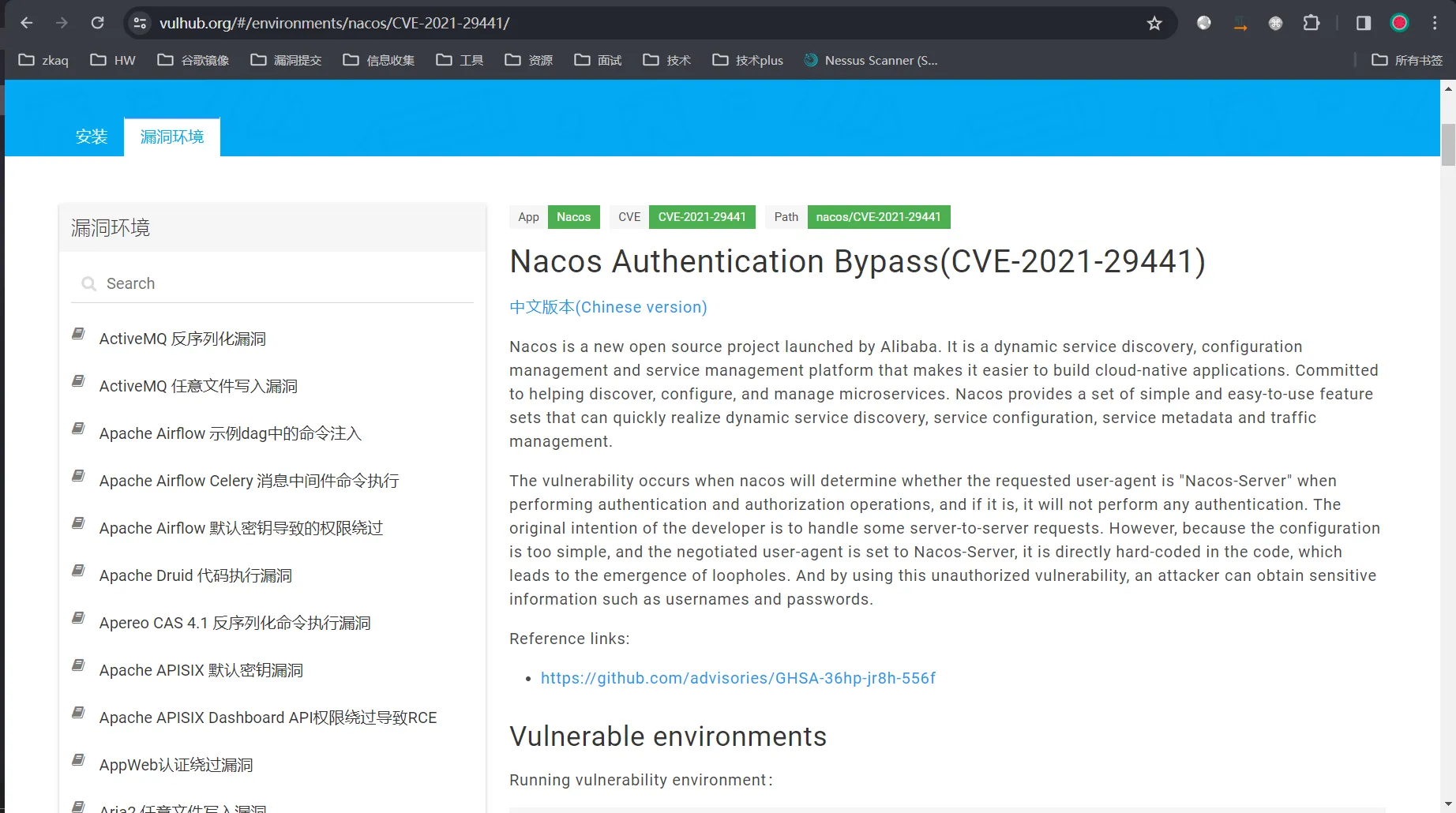This screenshot has height=813, width=1456.
Task: Click the back navigation arrow
Action: click(x=26, y=23)
